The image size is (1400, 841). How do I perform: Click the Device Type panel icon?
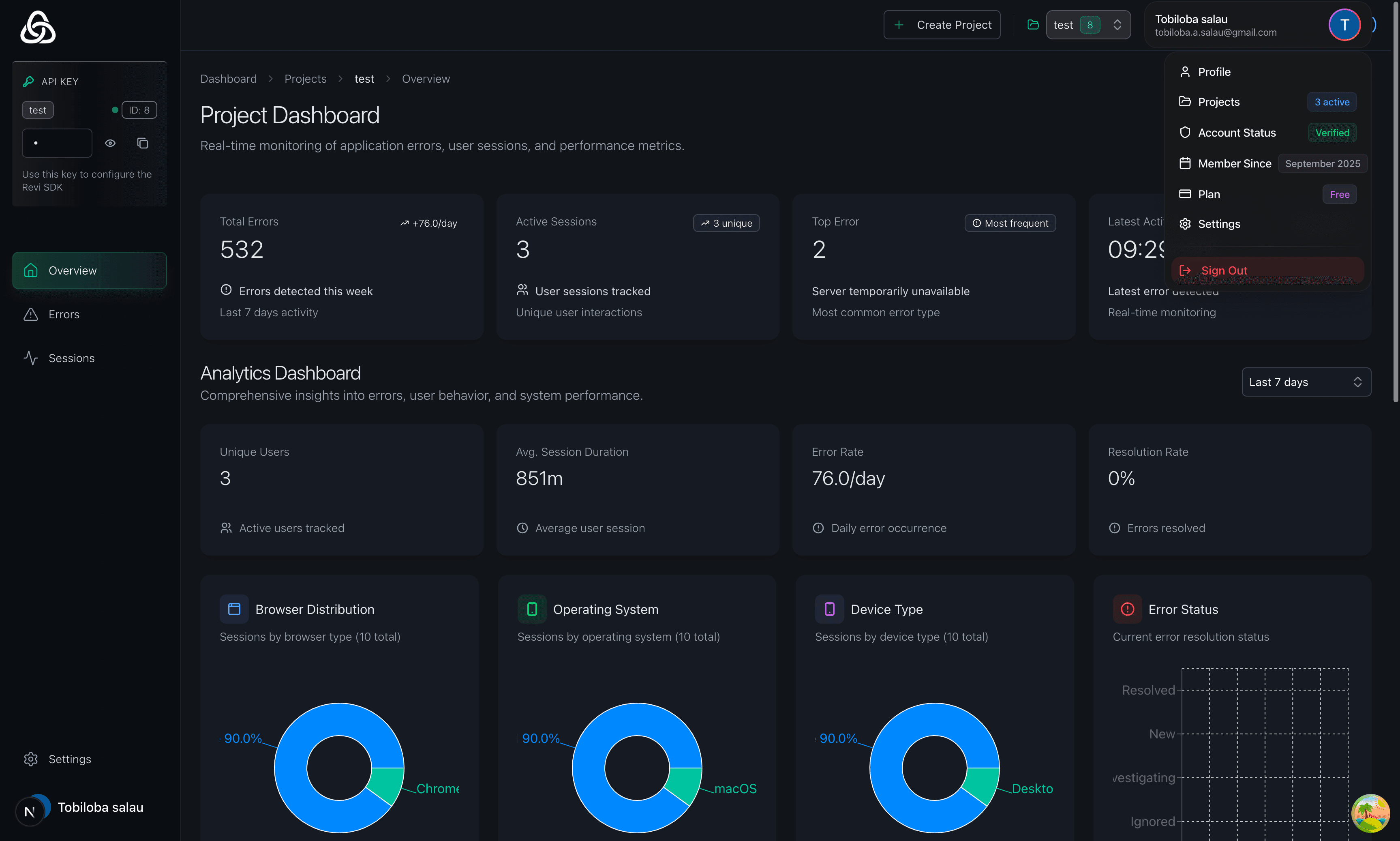(x=830, y=609)
